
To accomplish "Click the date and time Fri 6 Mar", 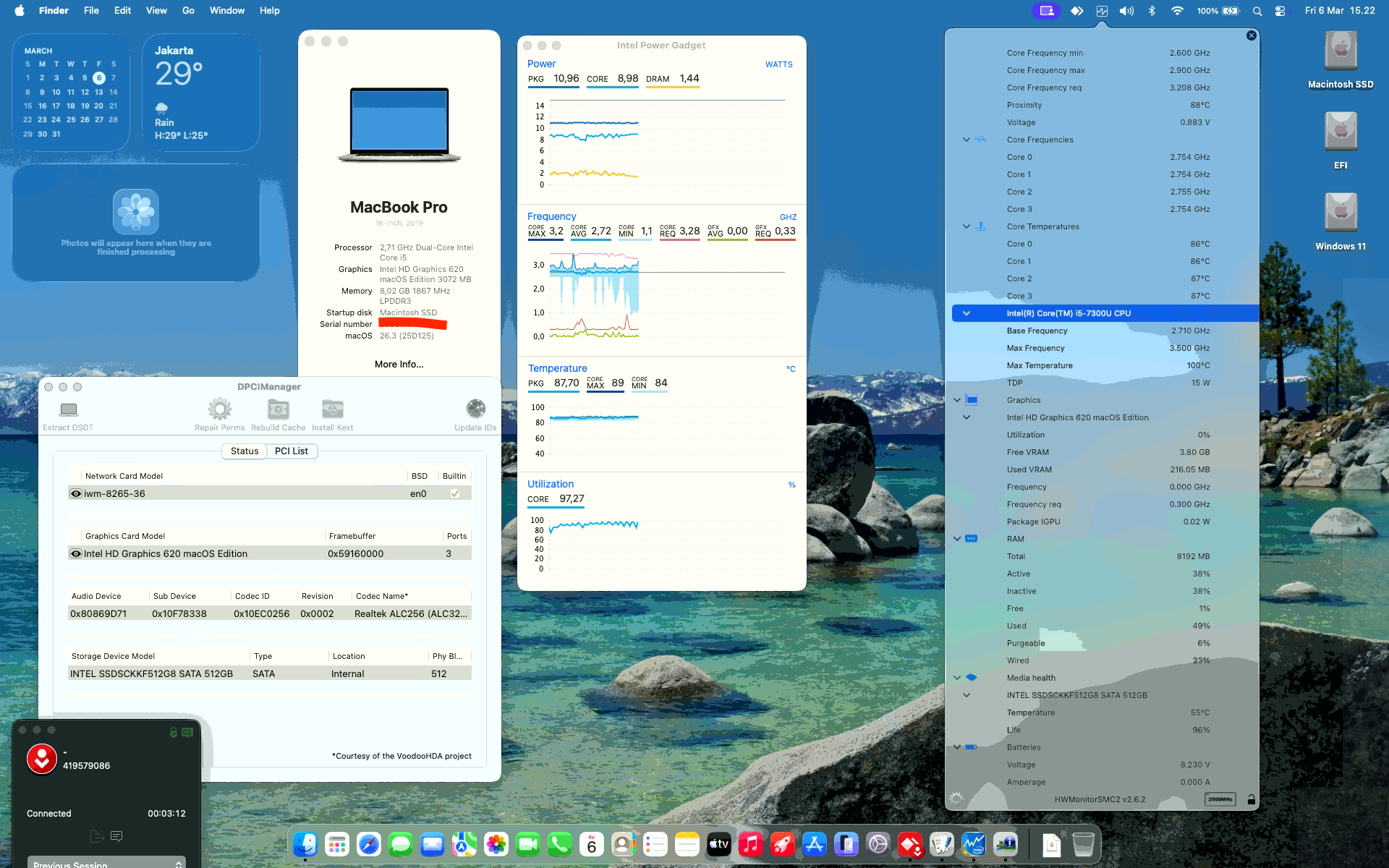I will 1340,11.
